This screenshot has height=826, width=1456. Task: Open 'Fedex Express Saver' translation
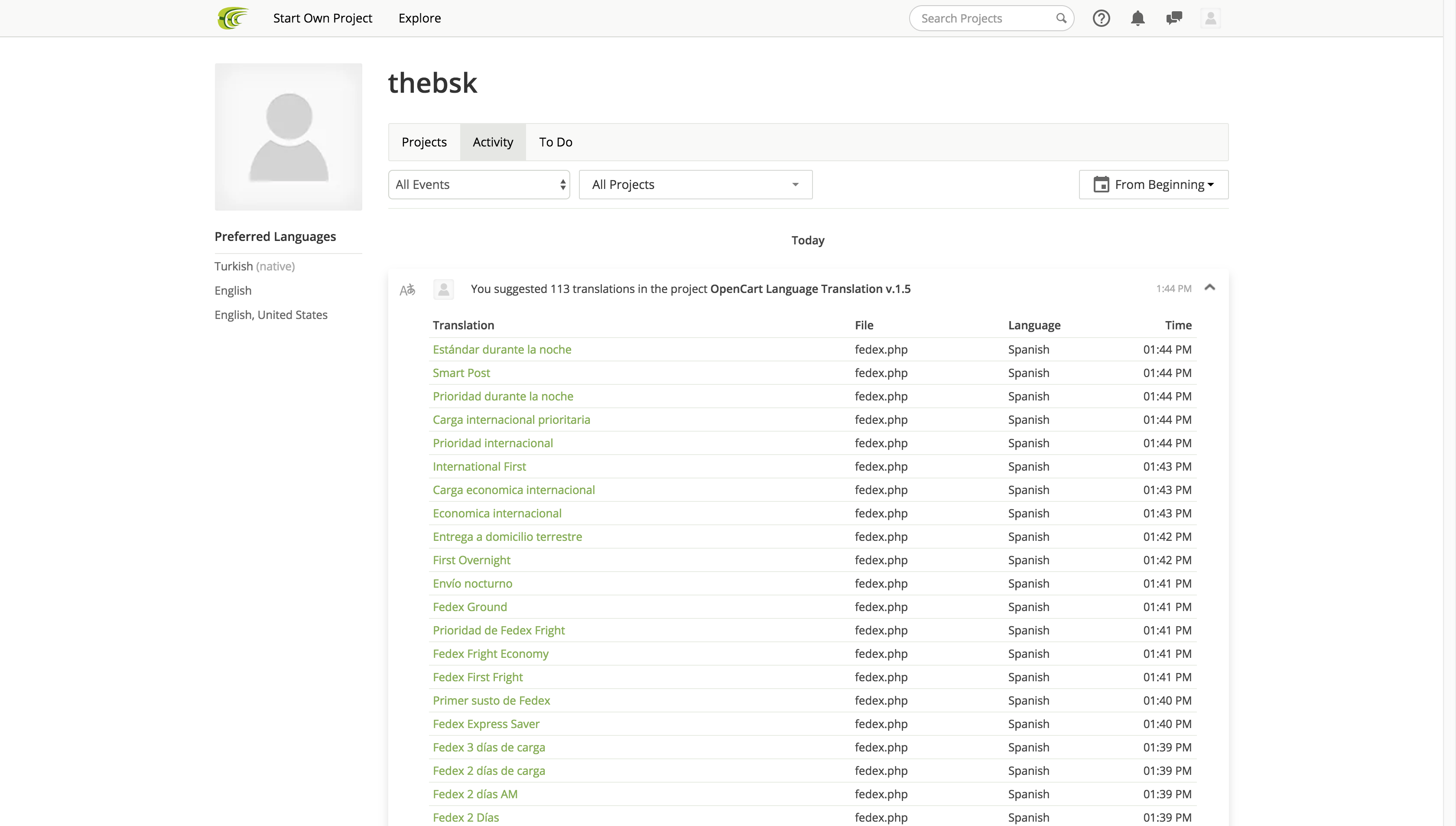(486, 724)
